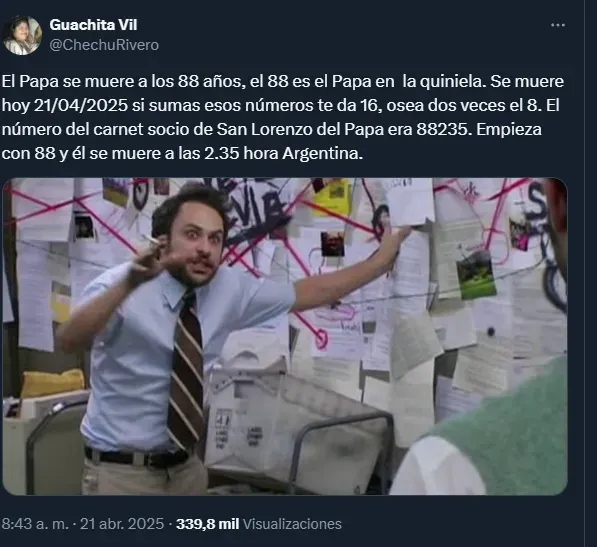Click the man's face in the meme
This screenshot has height=547, width=597.
(196, 242)
